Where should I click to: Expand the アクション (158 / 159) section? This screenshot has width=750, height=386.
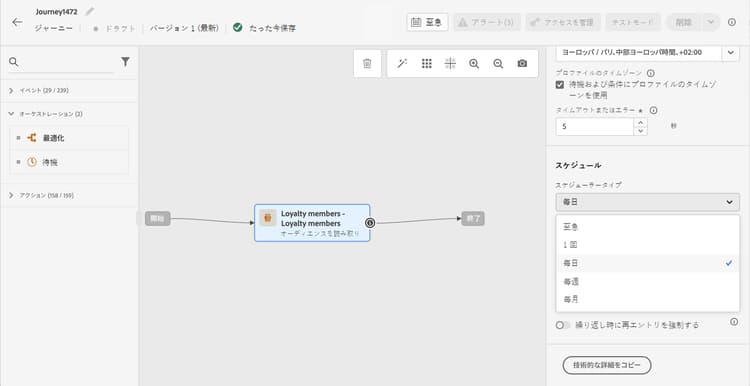point(69,195)
